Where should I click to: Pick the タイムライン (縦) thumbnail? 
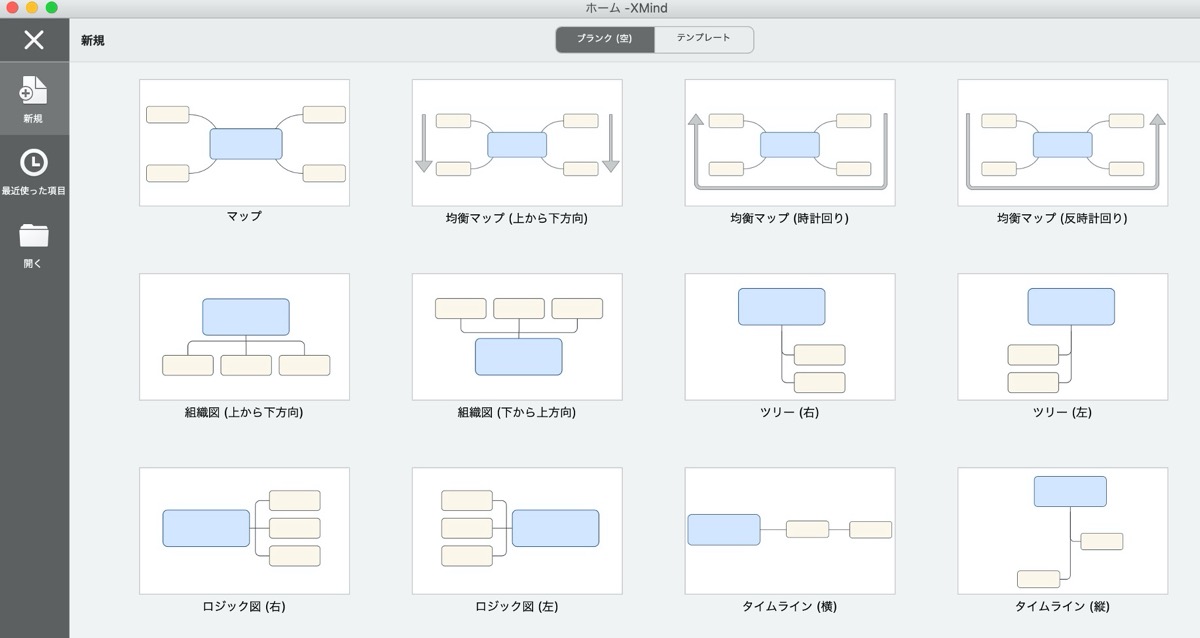[x=1063, y=531]
